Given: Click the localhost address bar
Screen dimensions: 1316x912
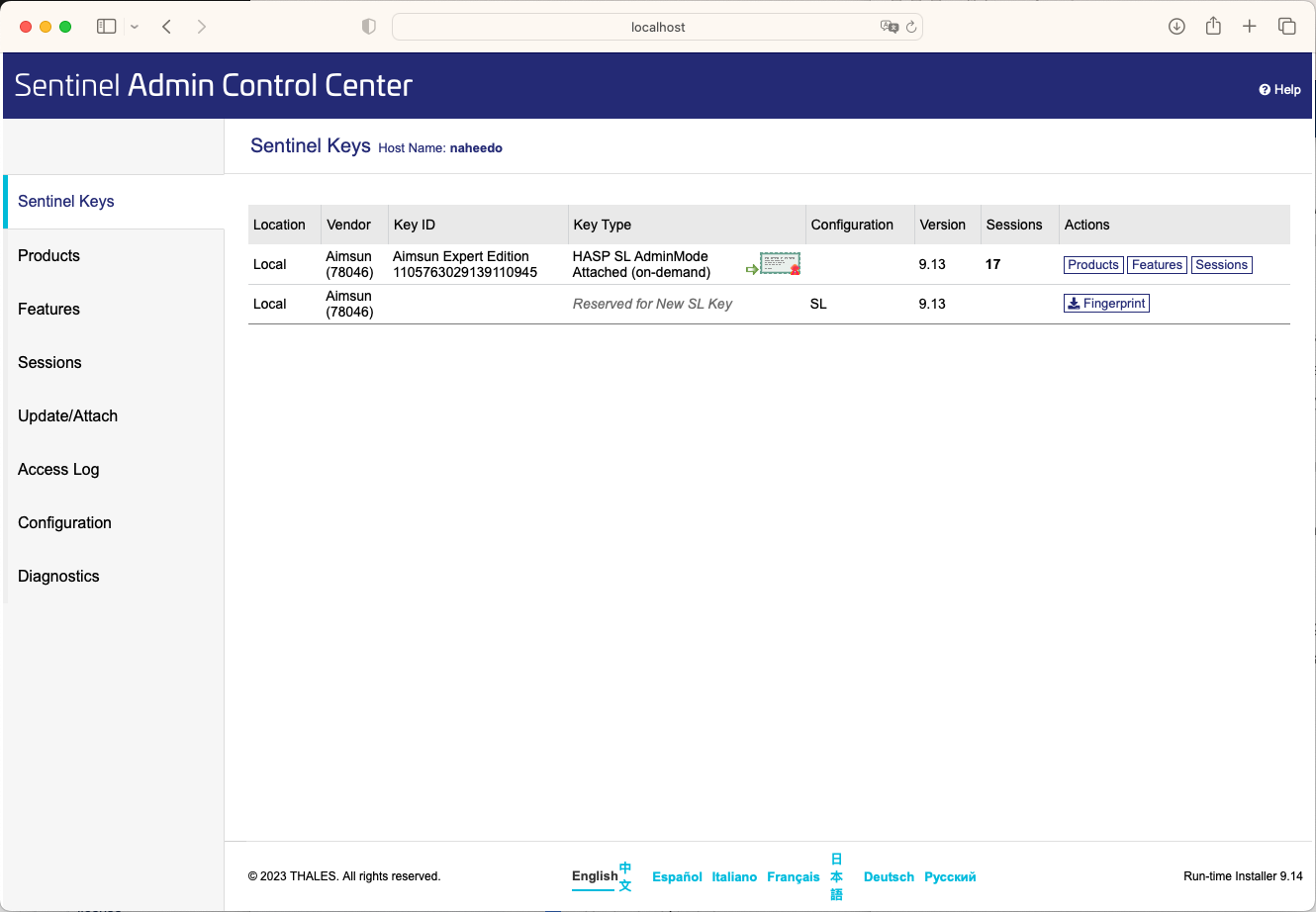Looking at the screenshot, I should tap(657, 28).
